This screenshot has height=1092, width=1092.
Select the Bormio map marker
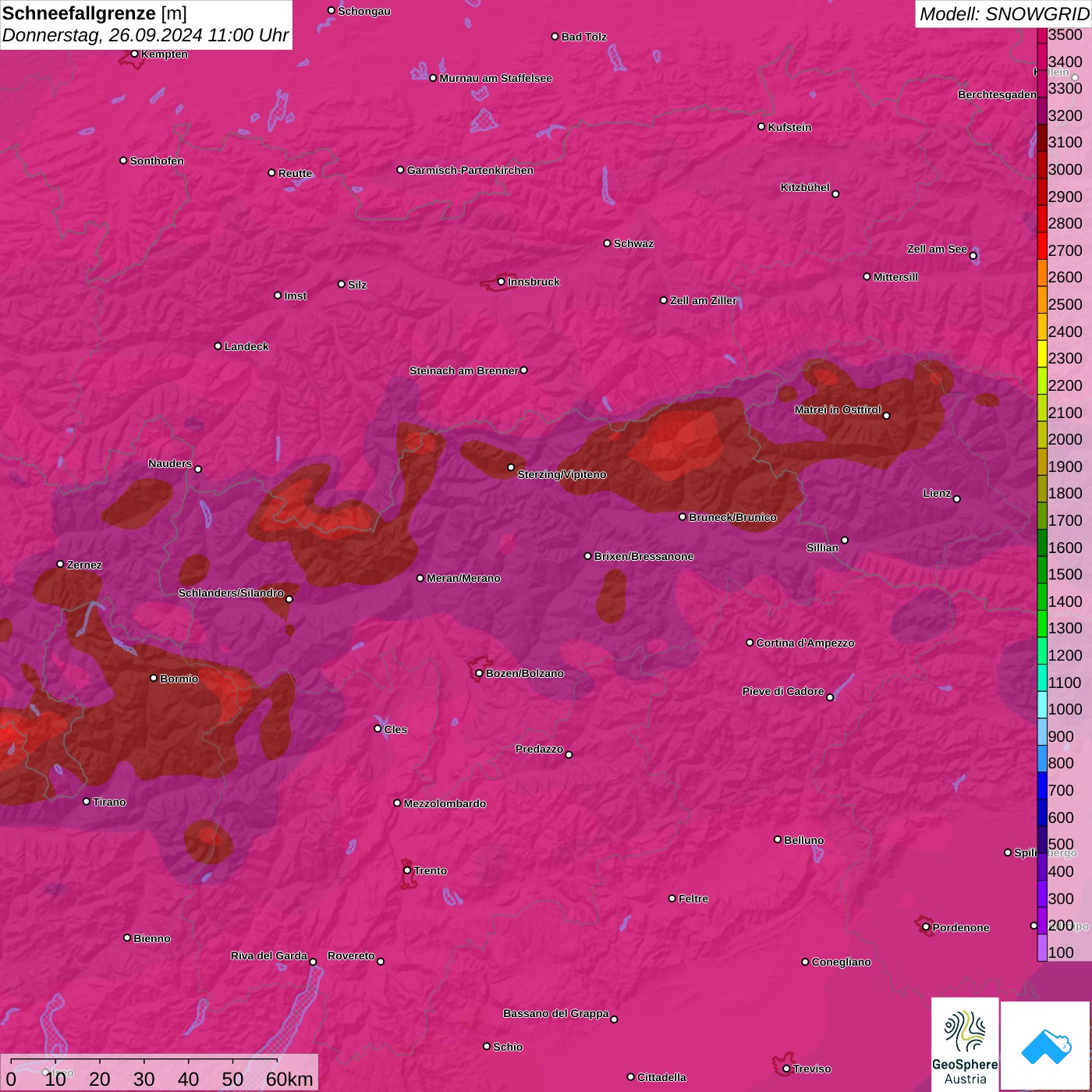[x=154, y=679]
